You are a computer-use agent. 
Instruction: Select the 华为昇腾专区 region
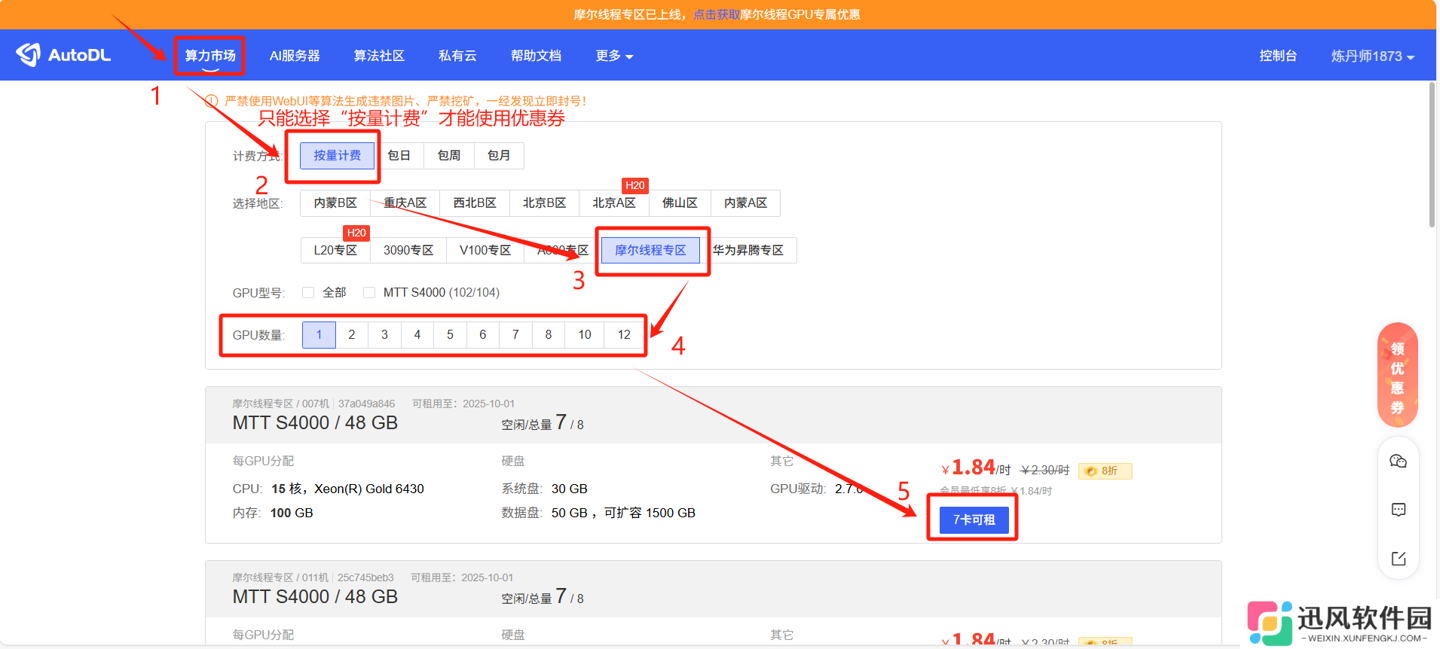click(748, 250)
